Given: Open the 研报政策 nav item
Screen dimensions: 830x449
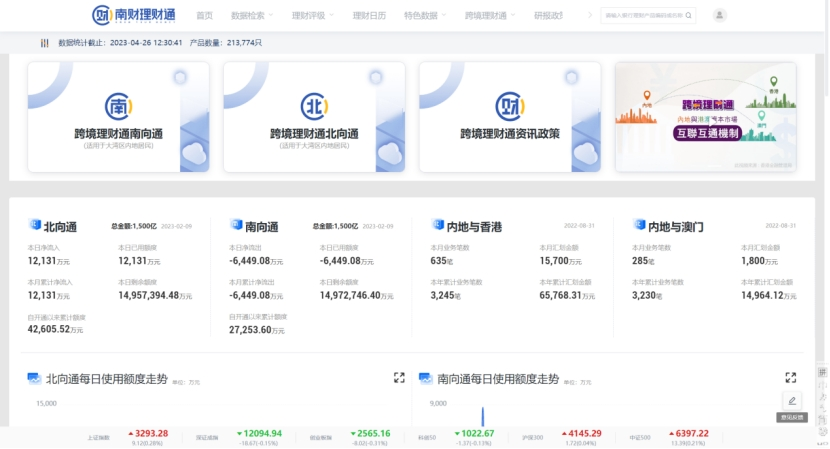Looking at the screenshot, I should (548, 15).
